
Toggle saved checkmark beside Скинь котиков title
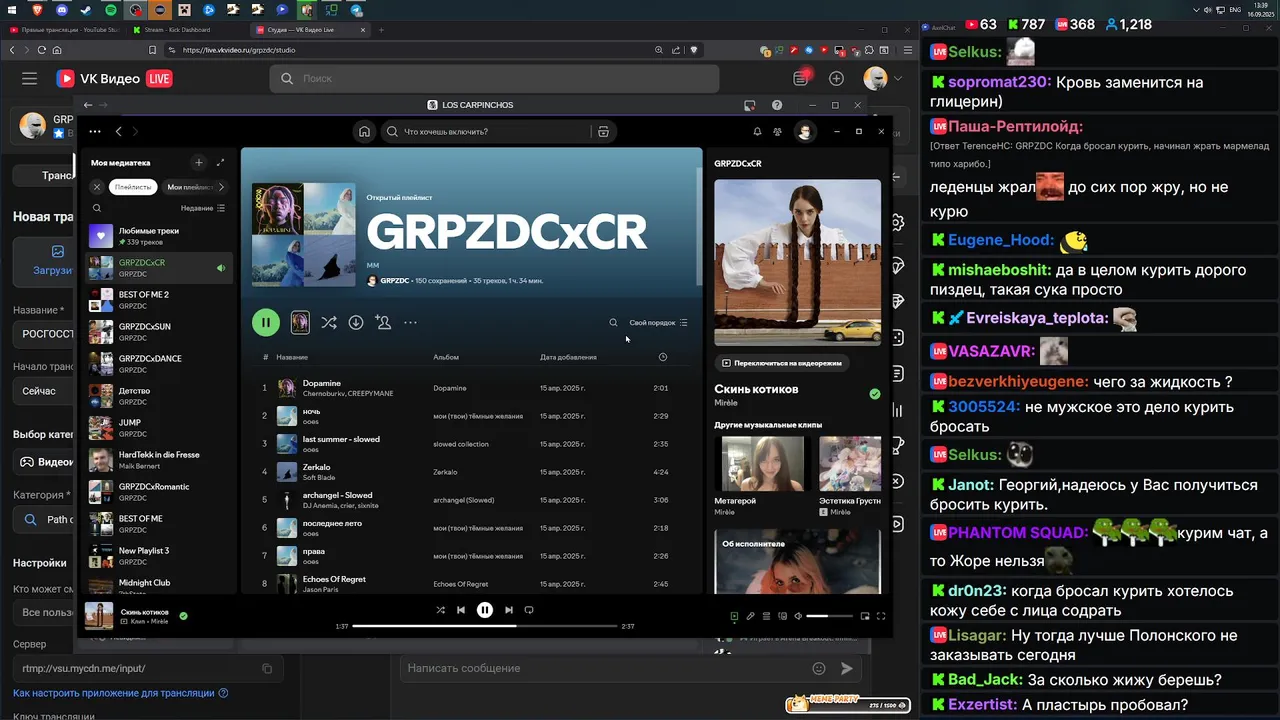[875, 394]
